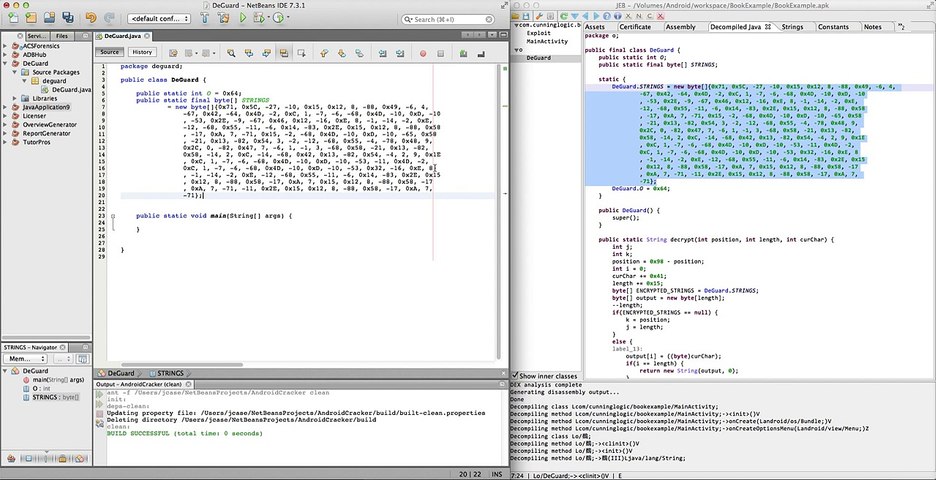This screenshot has width=936, height=480.
Task: Click the N rename icon in JEB toolbar
Action: pyautogui.click(x=639, y=16)
